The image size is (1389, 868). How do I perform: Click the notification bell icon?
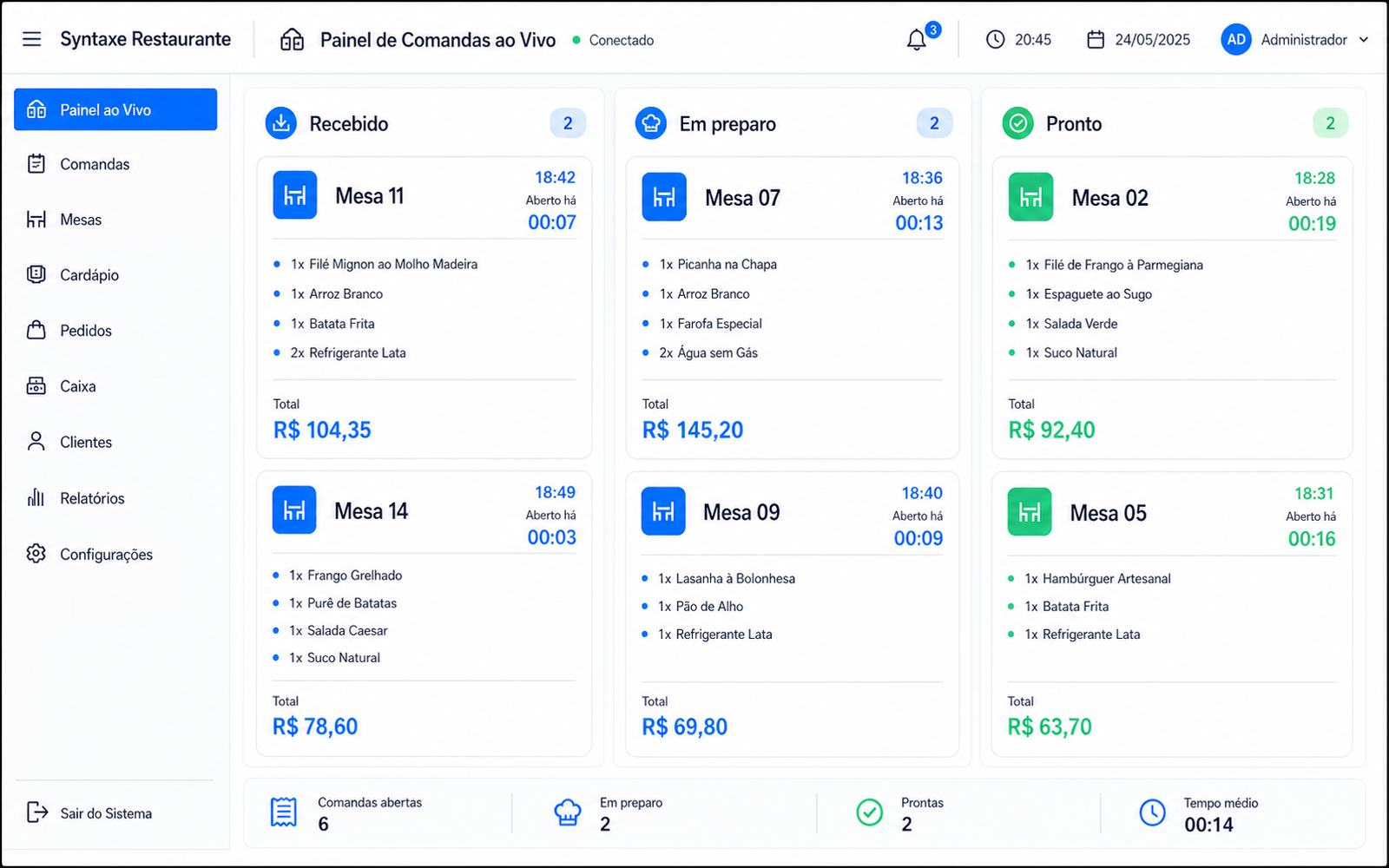[917, 40]
